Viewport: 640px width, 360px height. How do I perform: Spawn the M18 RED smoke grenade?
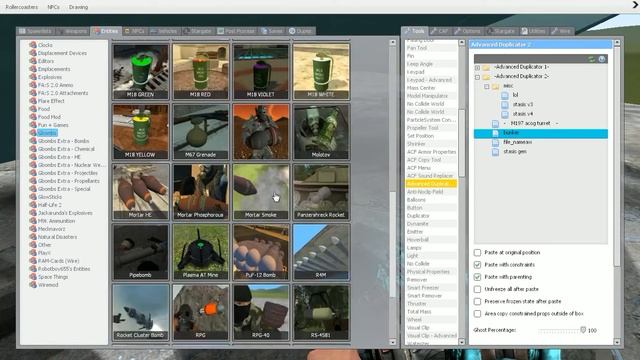tap(200, 72)
